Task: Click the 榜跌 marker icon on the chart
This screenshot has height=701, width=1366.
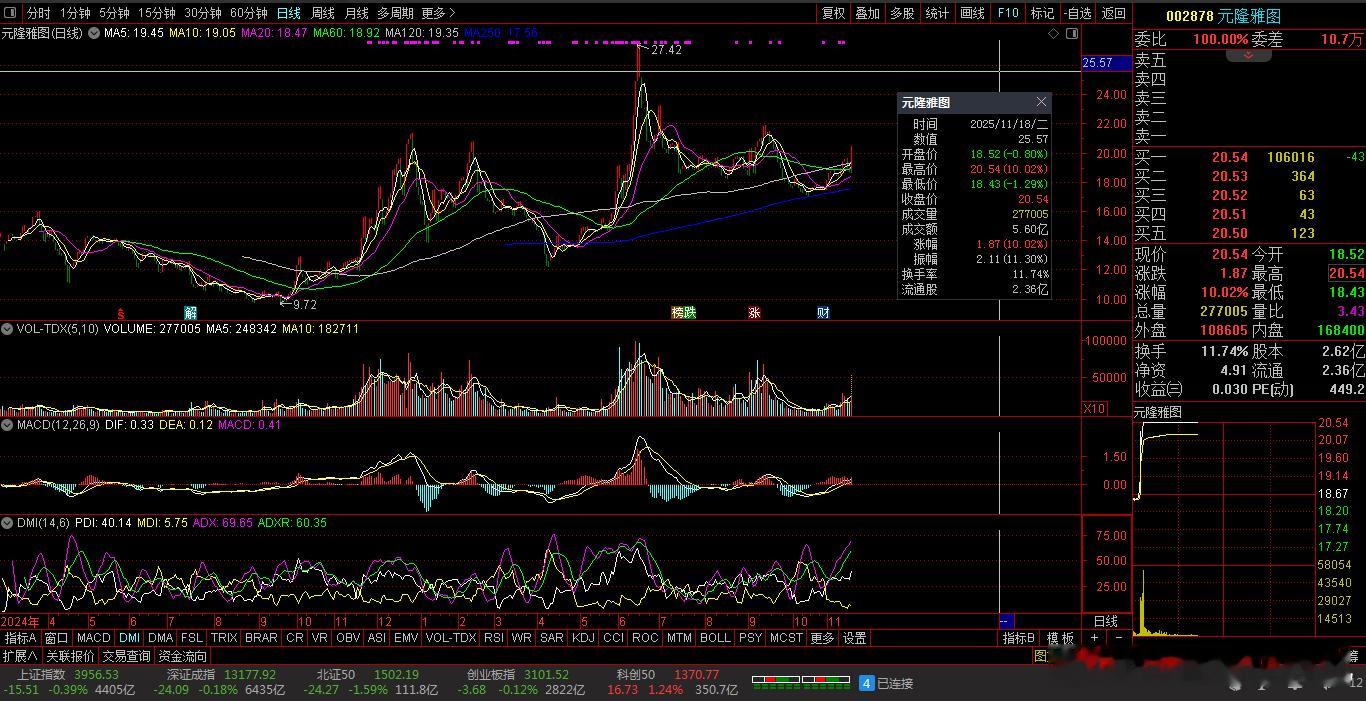Action: pos(683,313)
